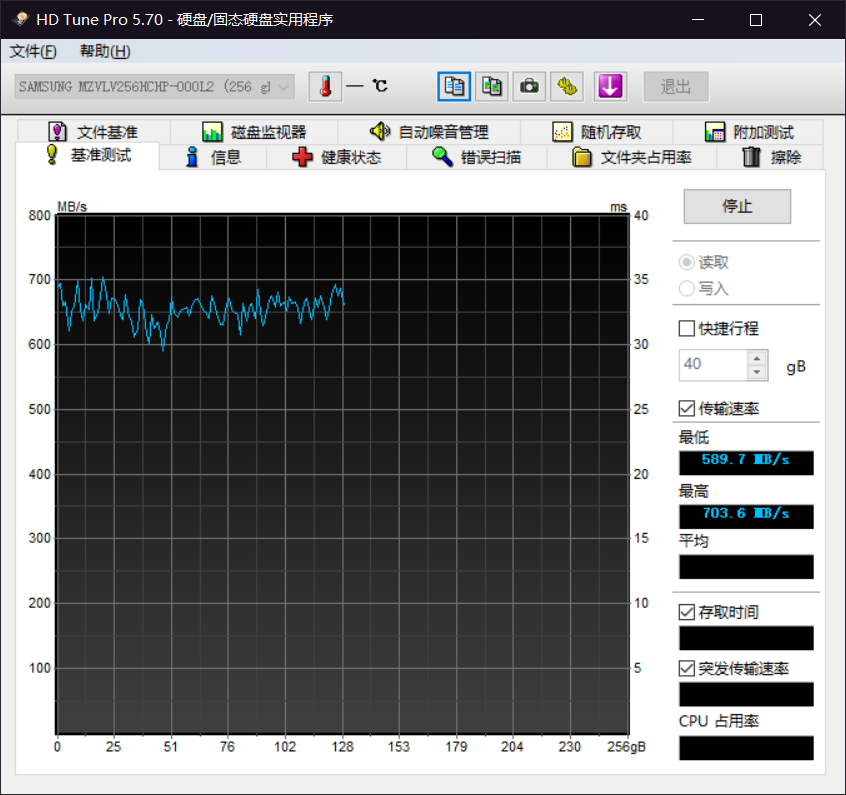Click the purple download arrow icon
The image size is (846, 795).
click(x=610, y=86)
